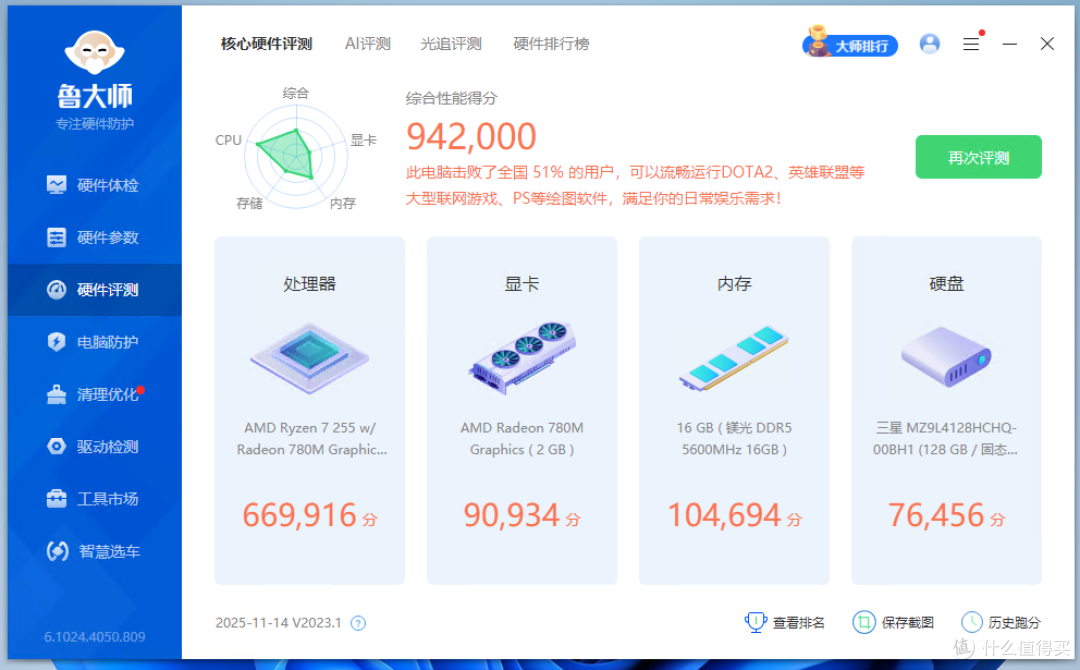Open 硬件体检 in the sidebar
The height and width of the screenshot is (670, 1080).
pyautogui.click(x=94, y=185)
